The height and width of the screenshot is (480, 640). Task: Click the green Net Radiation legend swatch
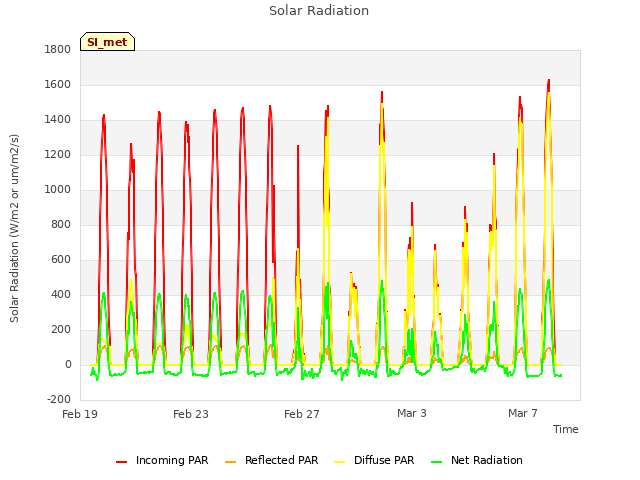(x=437, y=462)
